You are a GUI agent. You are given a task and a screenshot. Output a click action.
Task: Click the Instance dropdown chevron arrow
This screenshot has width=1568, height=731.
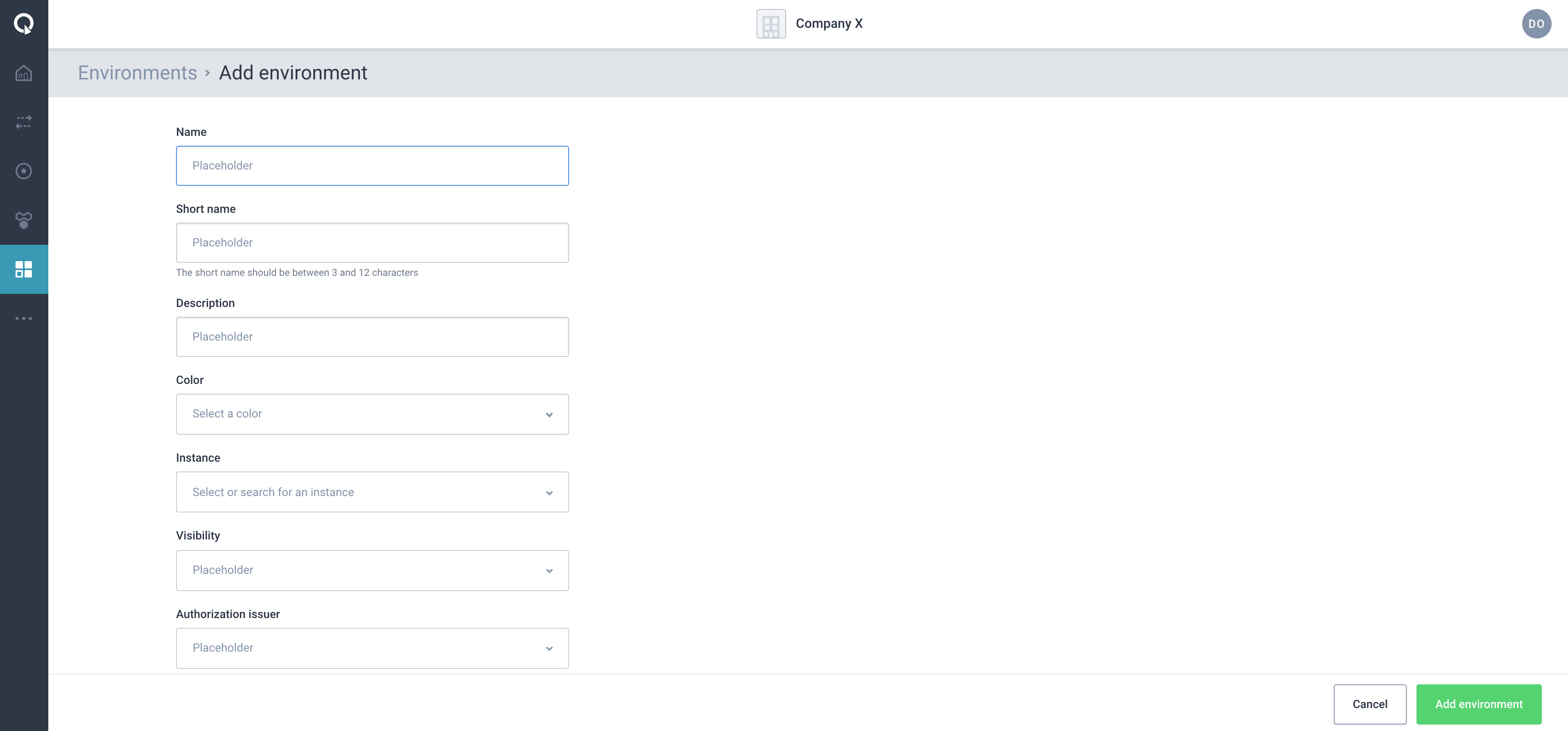(x=549, y=493)
